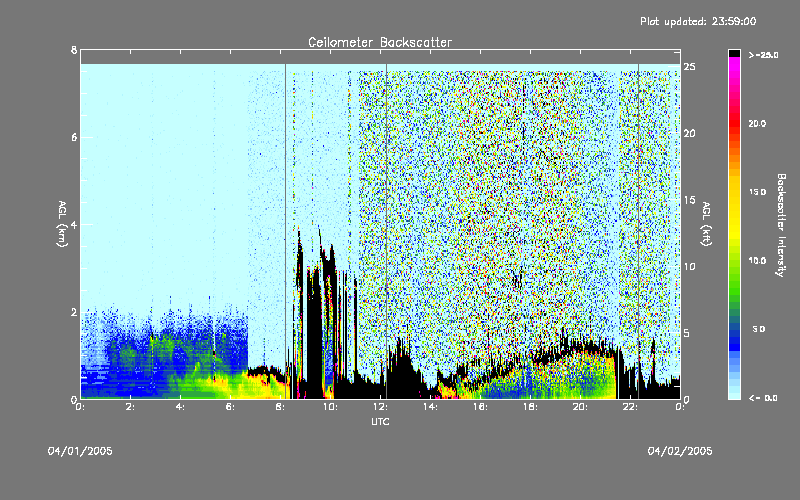Click the "18:" UTC hour tick
The height and width of the screenshot is (500, 800).
(x=531, y=407)
